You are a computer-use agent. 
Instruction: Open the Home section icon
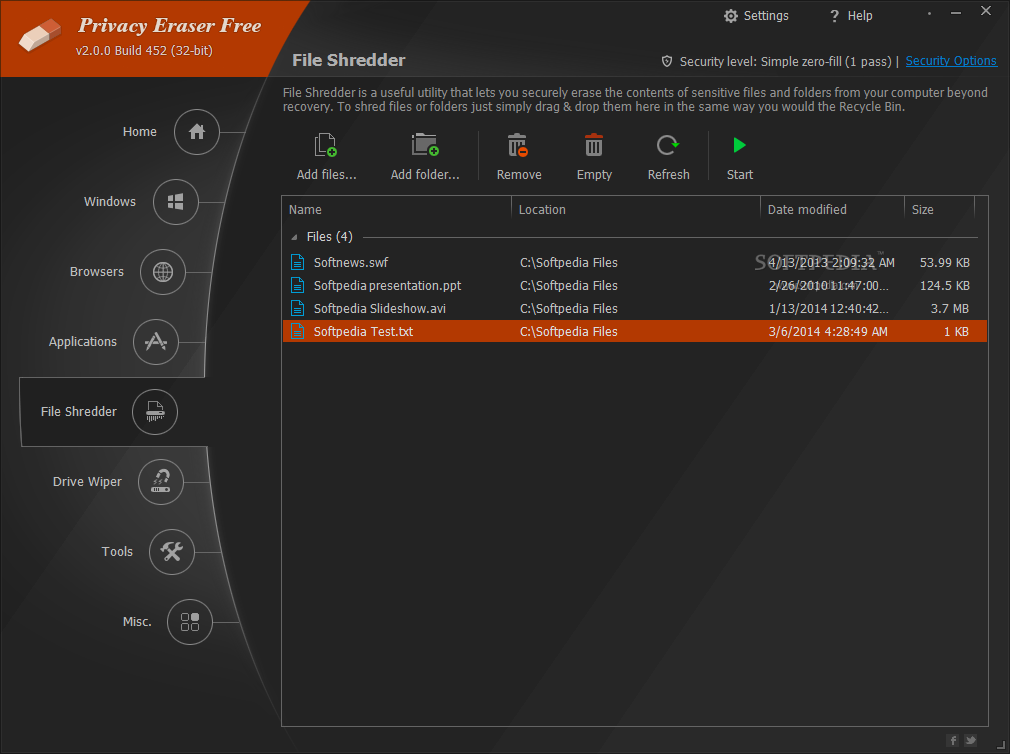(197, 132)
